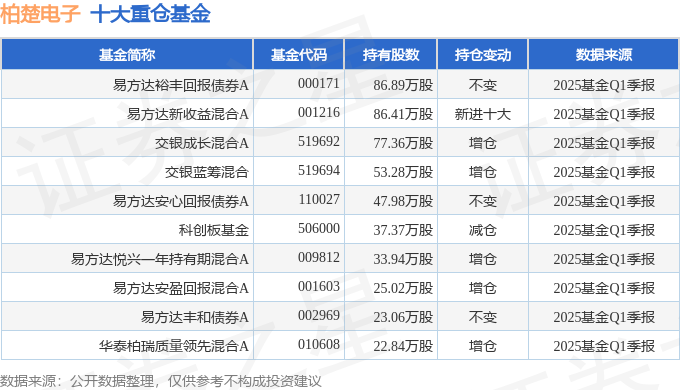Click the 十大重仓基金 heading
This screenshot has height=390, width=680.
150,13
